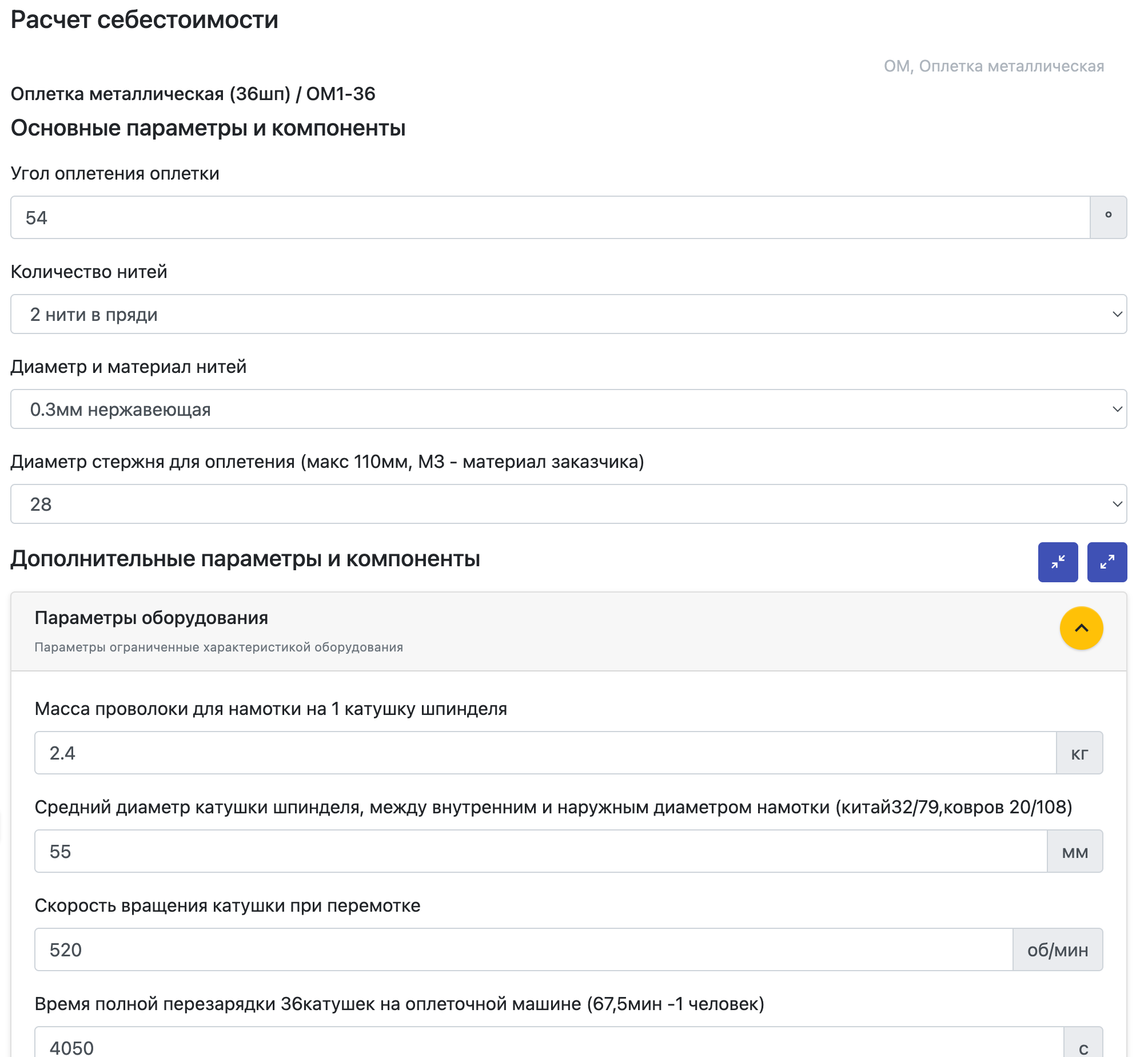The image size is (1148, 1057).
Task: Click the Основные параметры и компоненты section heading
Action: click(209, 128)
